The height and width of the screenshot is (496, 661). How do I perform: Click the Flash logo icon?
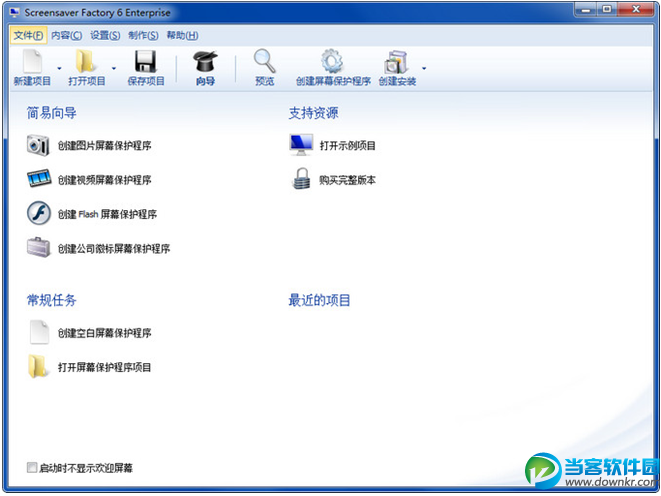39,213
